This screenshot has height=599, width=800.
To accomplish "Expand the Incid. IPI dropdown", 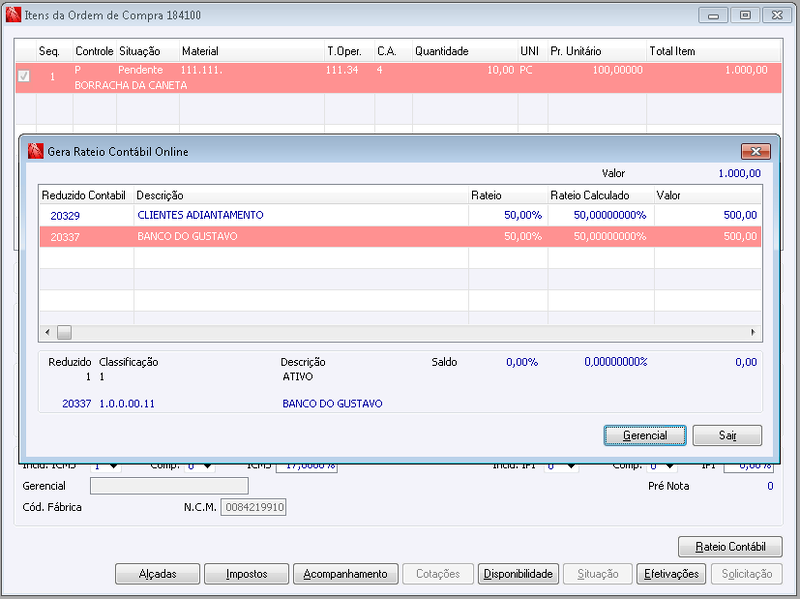I will point(571,466).
